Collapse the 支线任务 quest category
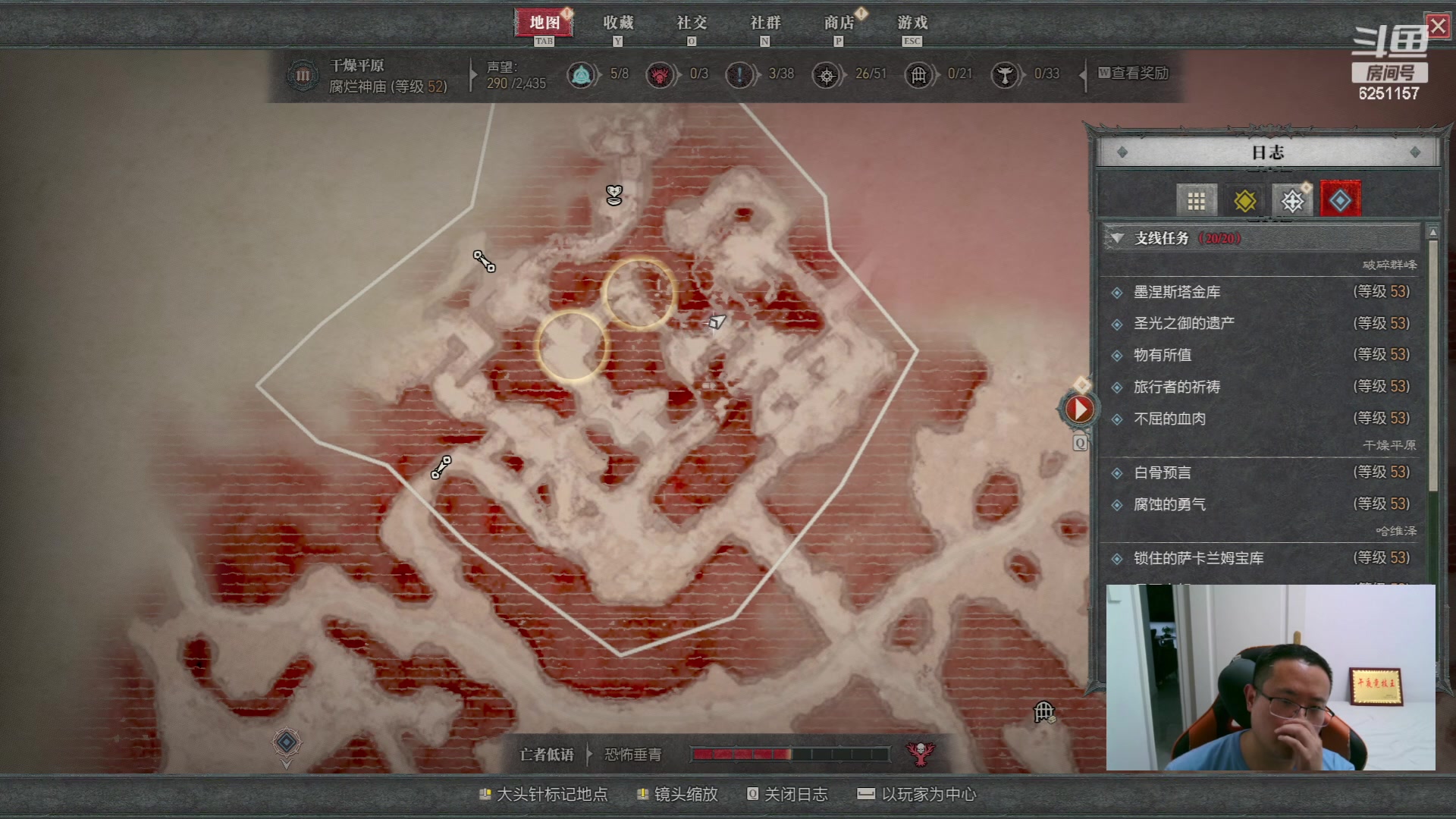 (1117, 238)
